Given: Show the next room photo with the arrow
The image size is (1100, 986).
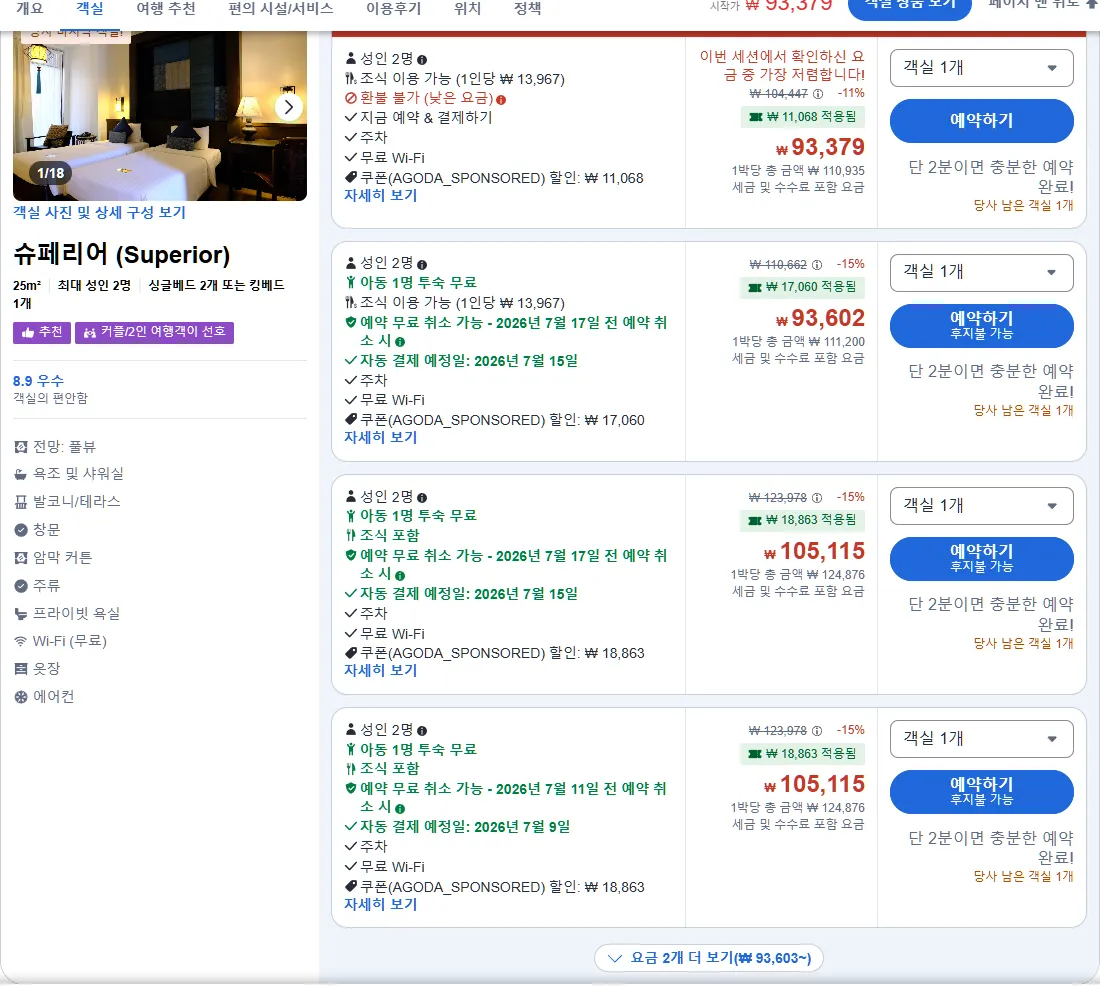Looking at the screenshot, I should (288, 107).
